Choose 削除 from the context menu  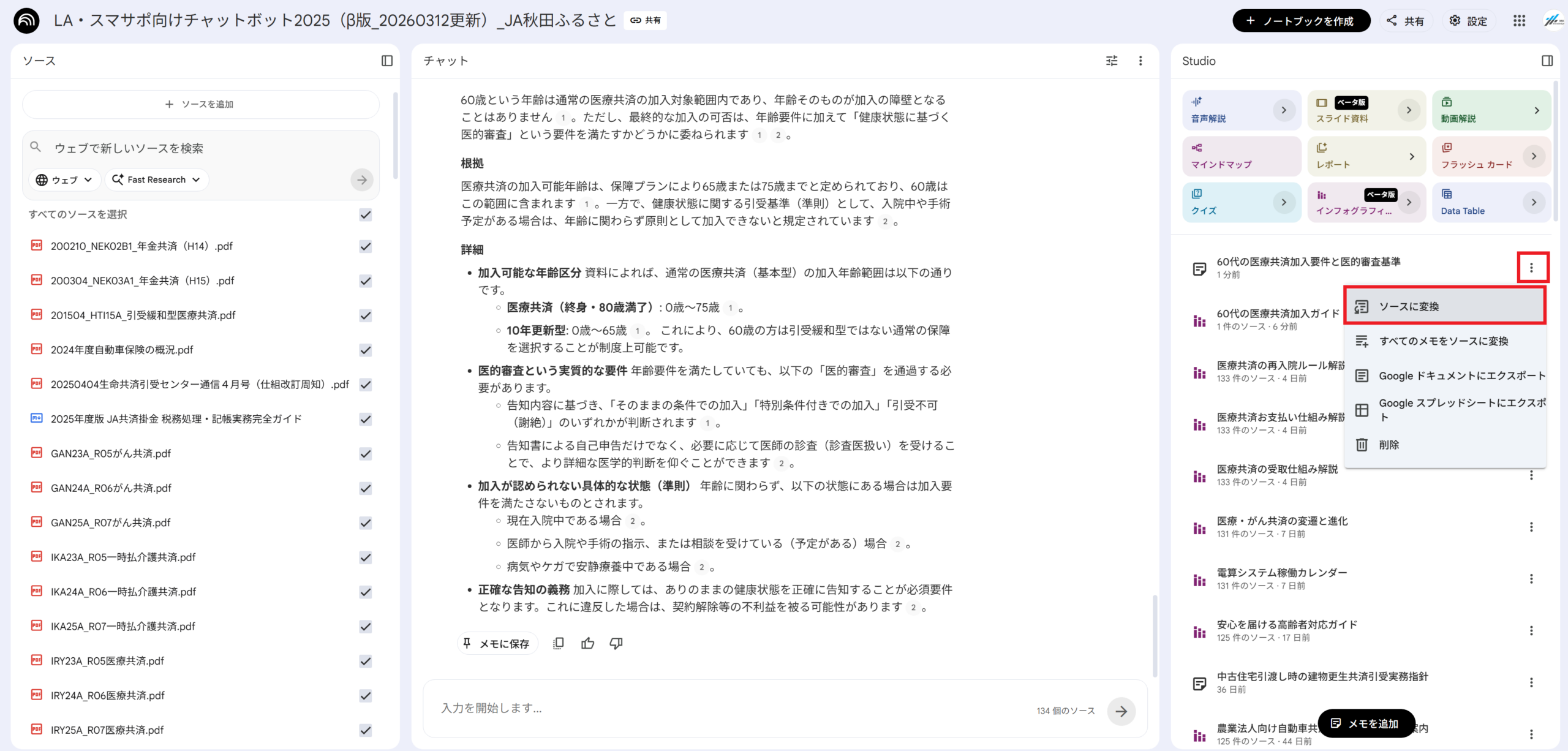tap(1389, 445)
